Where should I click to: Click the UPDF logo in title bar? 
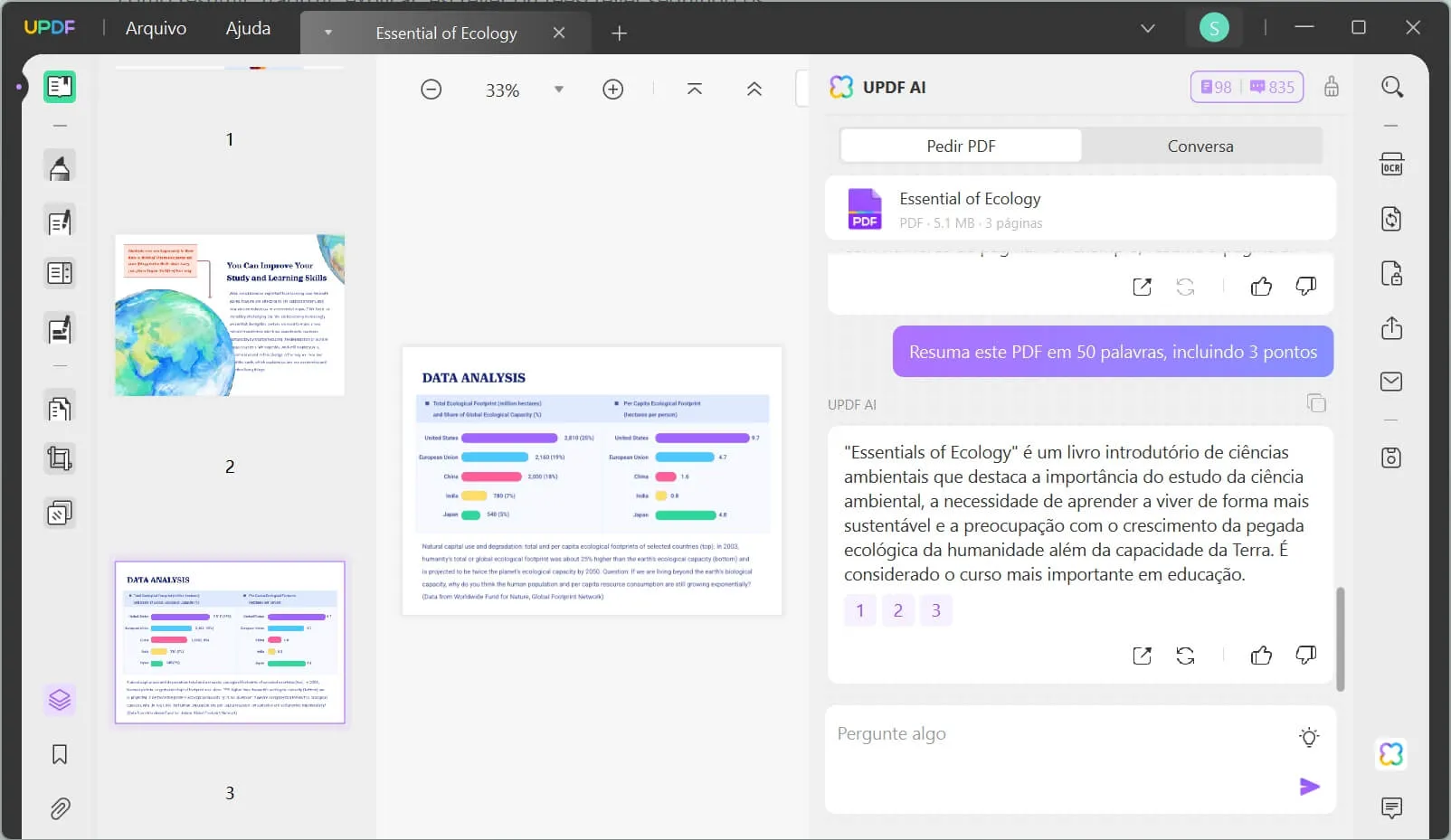coord(50,27)
